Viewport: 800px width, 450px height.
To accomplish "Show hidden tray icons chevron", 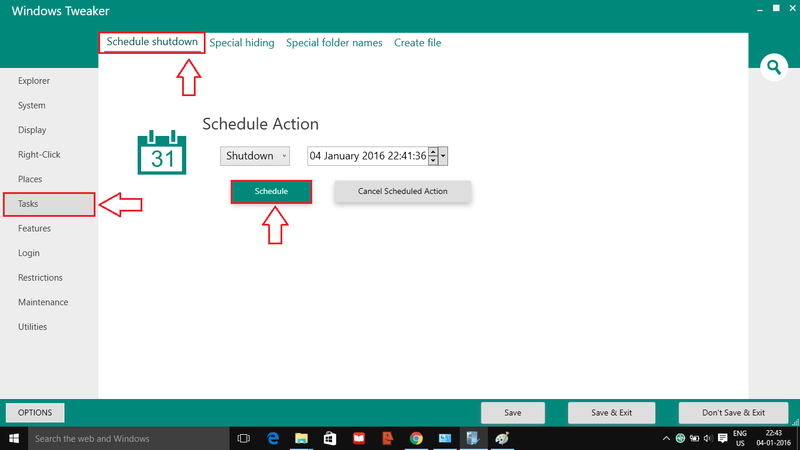I will (x=666, y=438).
